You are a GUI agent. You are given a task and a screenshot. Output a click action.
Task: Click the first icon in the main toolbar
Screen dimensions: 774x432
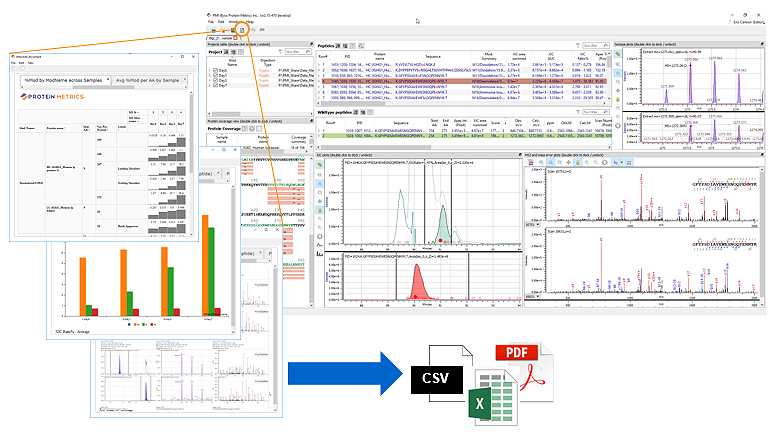(213, 30)
